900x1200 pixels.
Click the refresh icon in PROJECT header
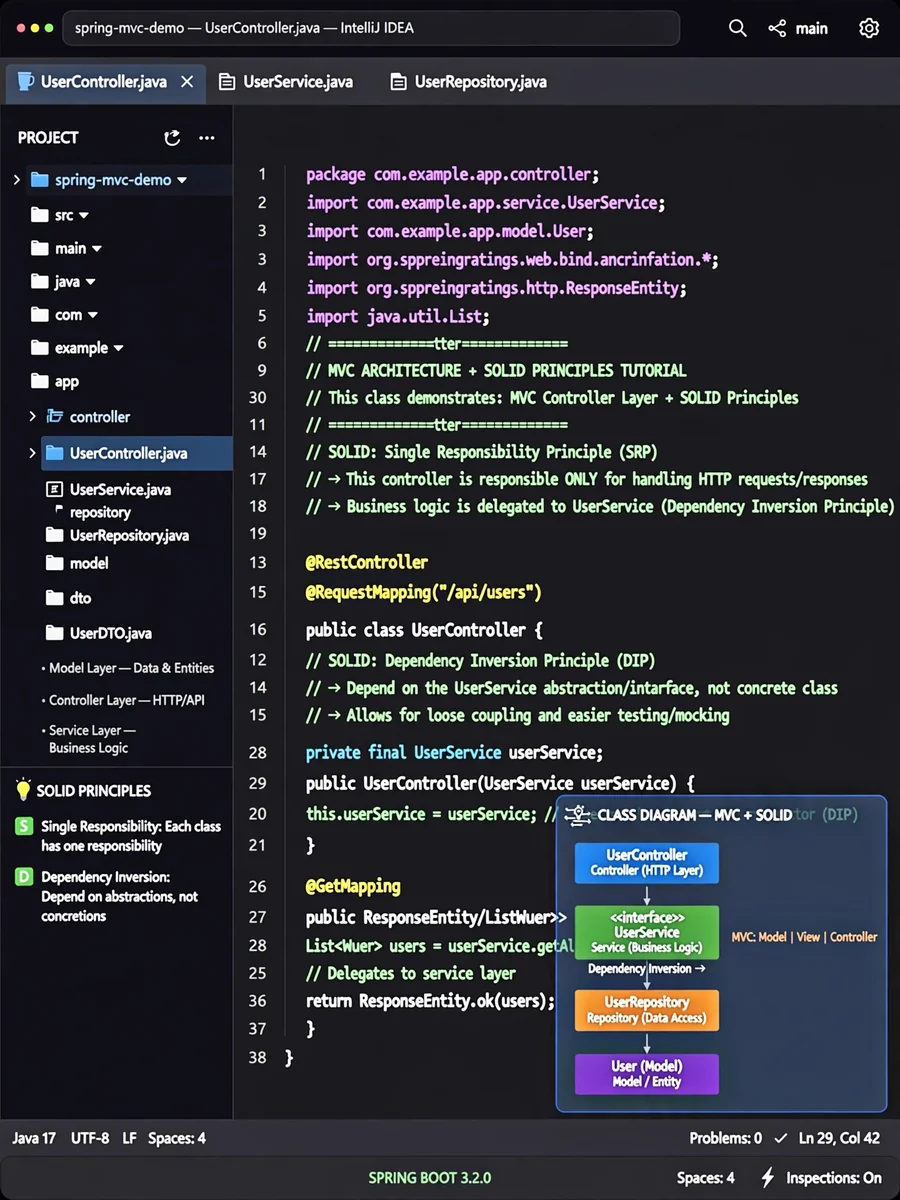(172, 138)
